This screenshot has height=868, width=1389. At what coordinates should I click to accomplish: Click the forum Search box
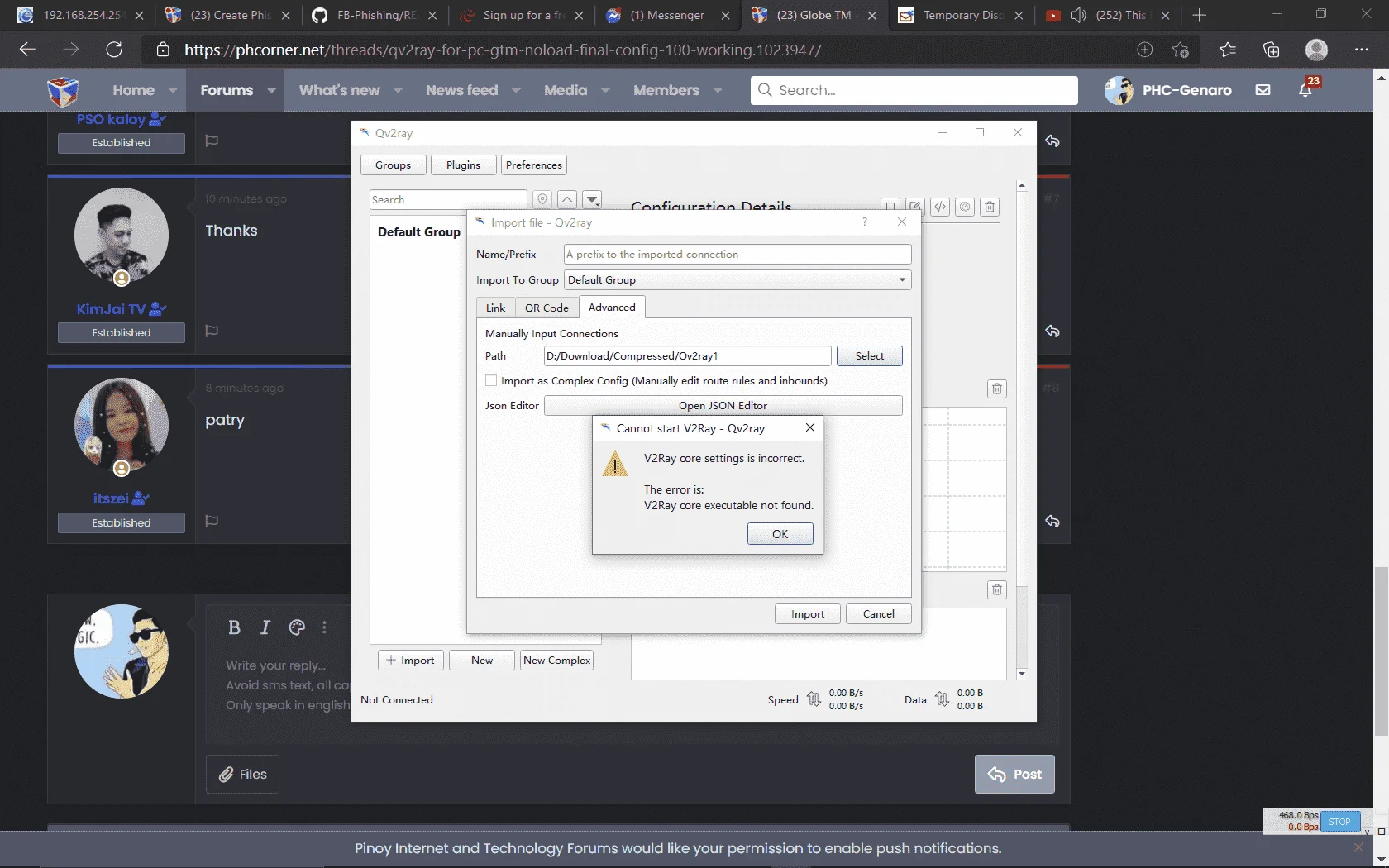tap(914, 90)
